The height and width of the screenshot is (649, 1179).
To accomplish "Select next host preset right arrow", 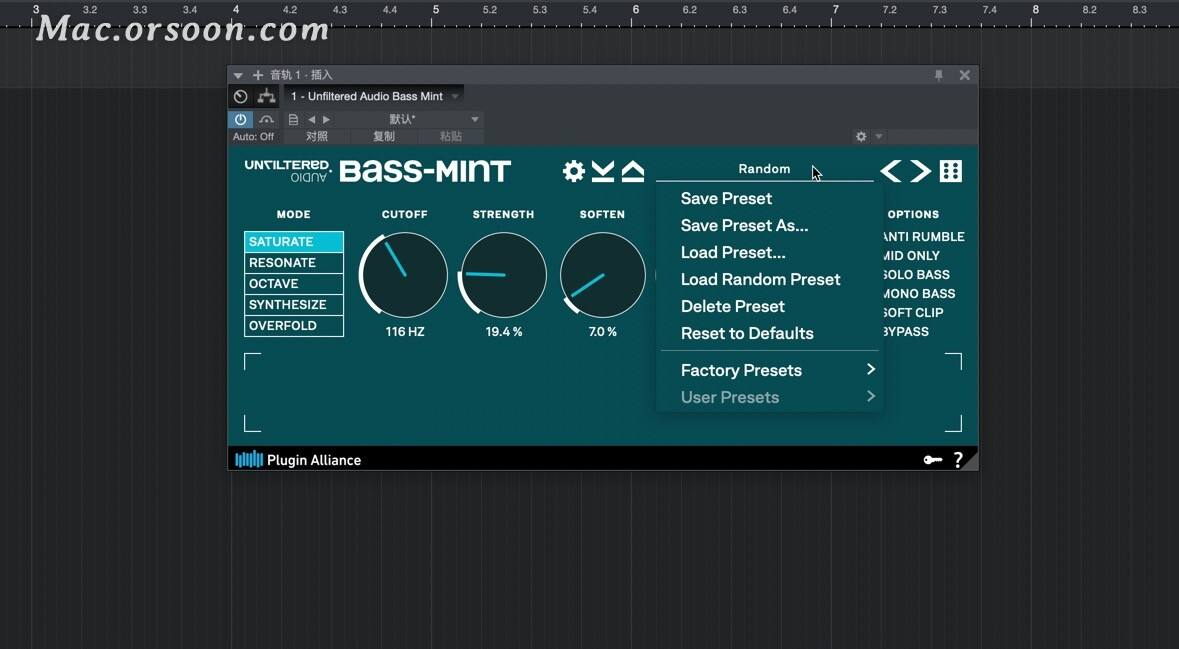I will pyautogui.click(x=326, y=119).
